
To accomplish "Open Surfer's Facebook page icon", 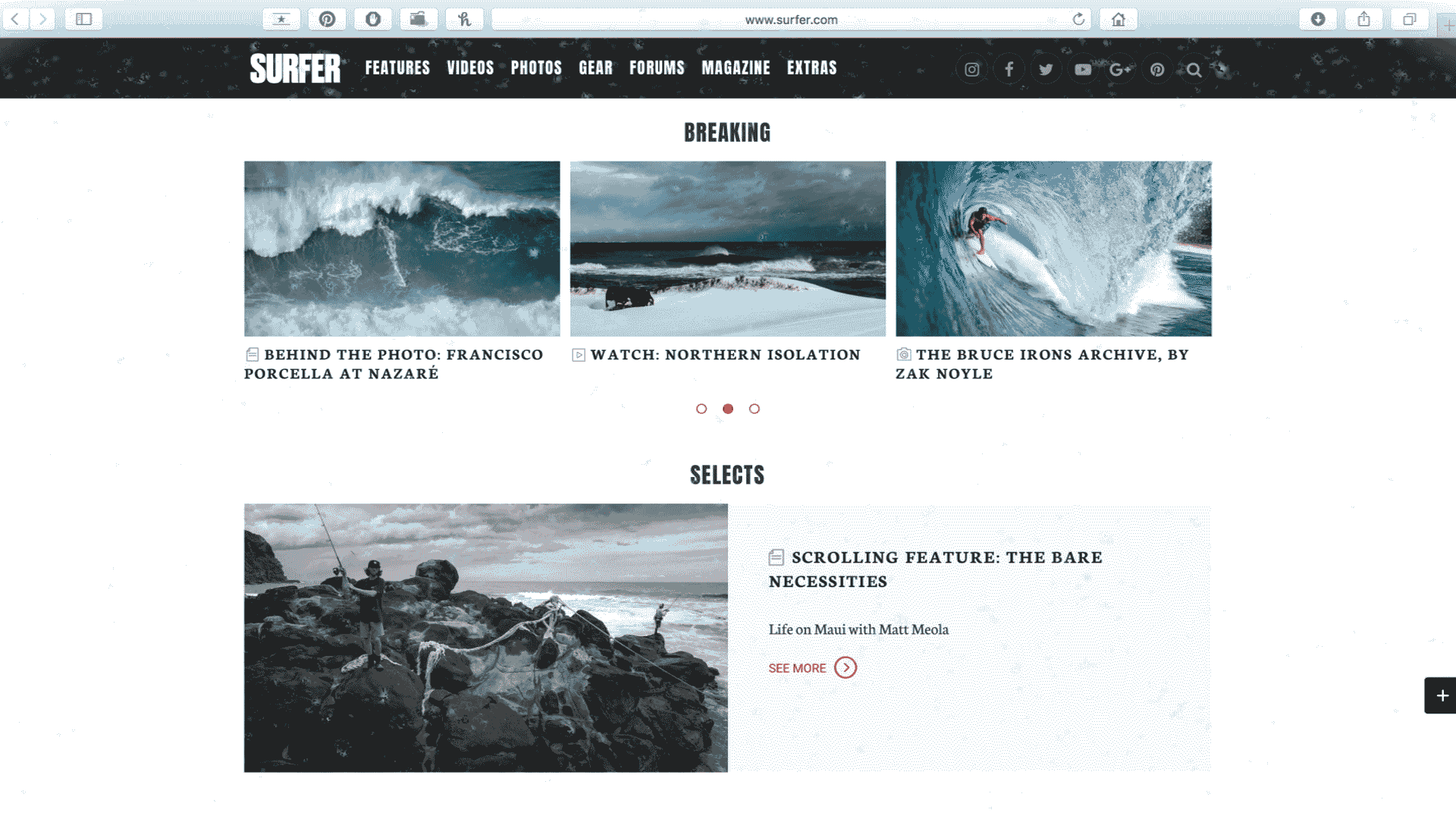I will click(x=1009, y=70).
